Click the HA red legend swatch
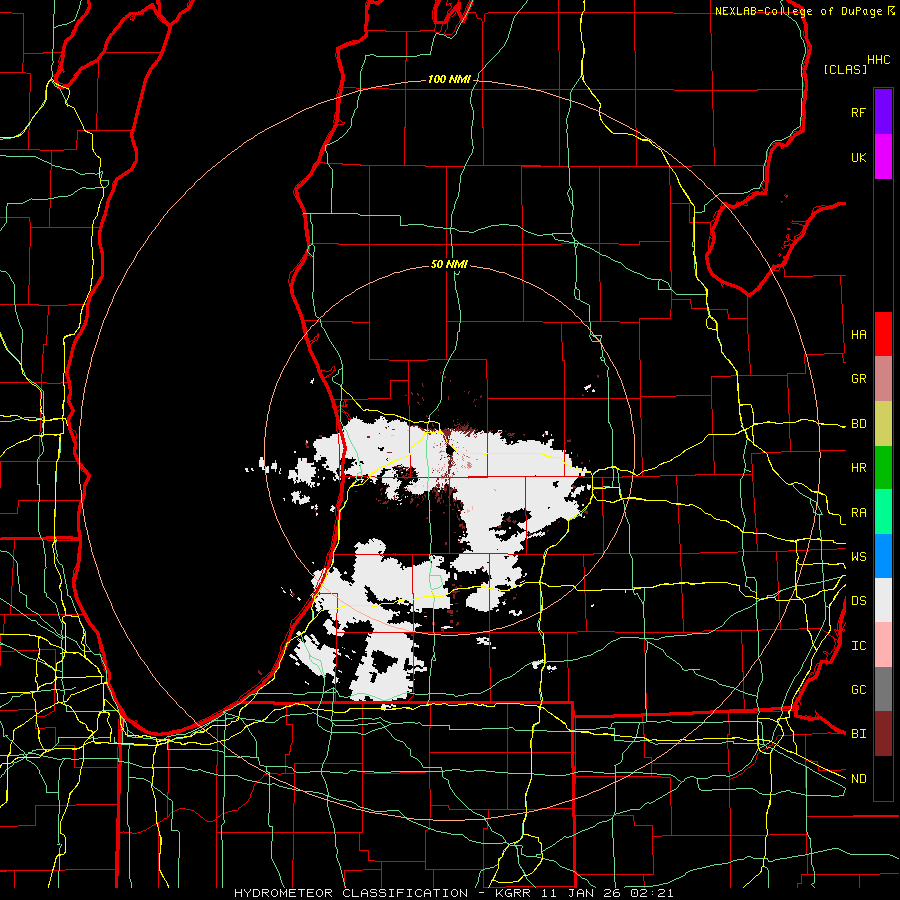 [883, 334]
